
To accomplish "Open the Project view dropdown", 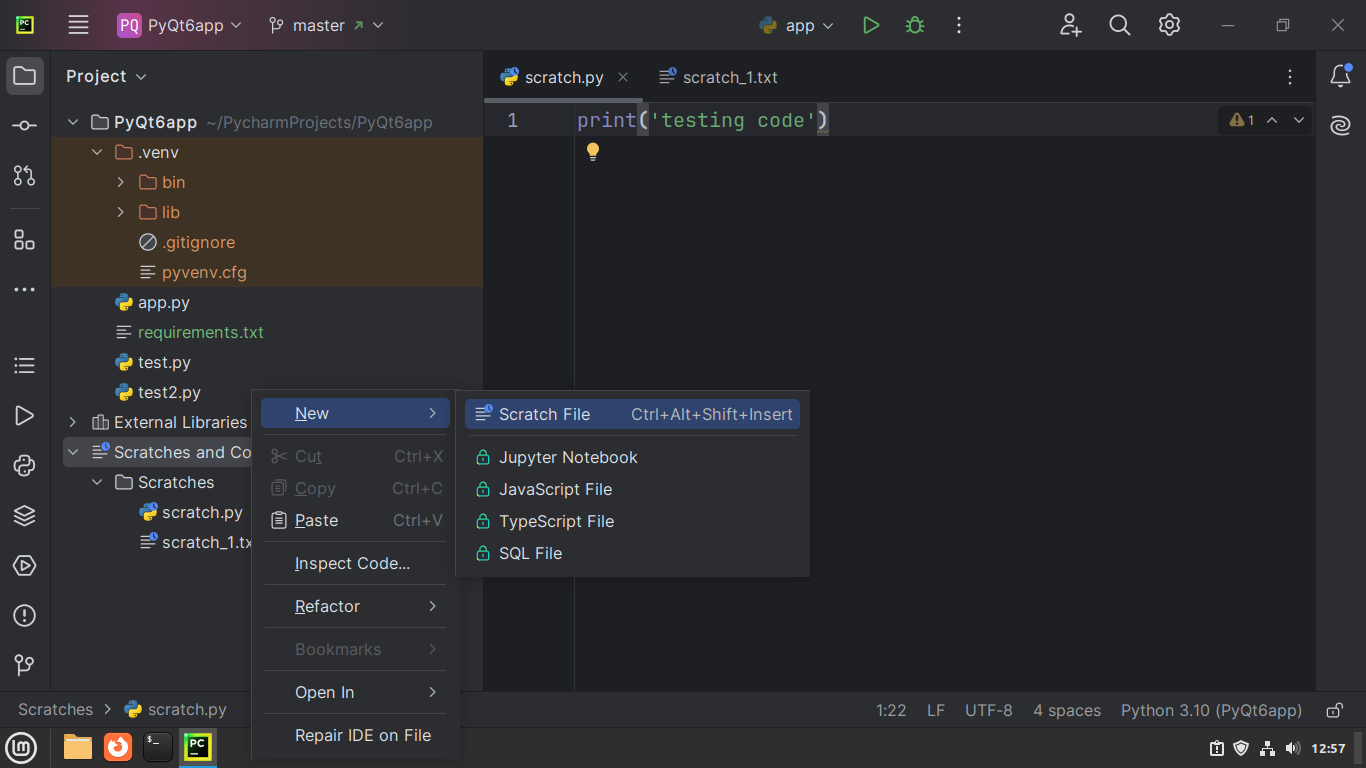I will pyautogui.click(x=106, y=76).
